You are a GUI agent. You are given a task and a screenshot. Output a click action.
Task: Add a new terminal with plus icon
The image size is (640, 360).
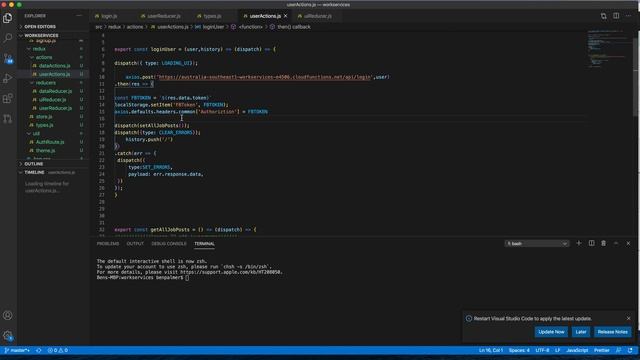(578, 243)
